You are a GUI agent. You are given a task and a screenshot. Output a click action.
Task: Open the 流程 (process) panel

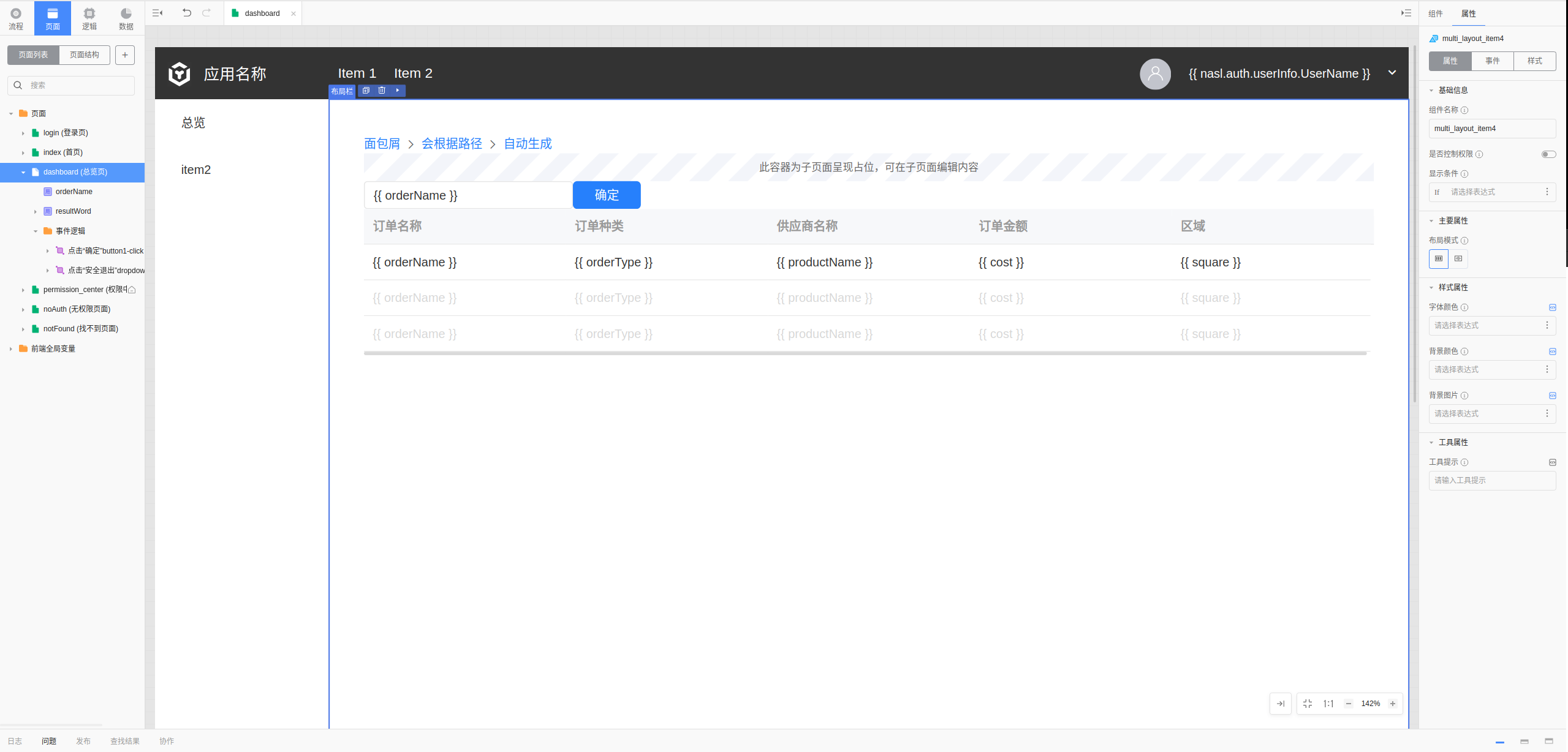(16, 18)
